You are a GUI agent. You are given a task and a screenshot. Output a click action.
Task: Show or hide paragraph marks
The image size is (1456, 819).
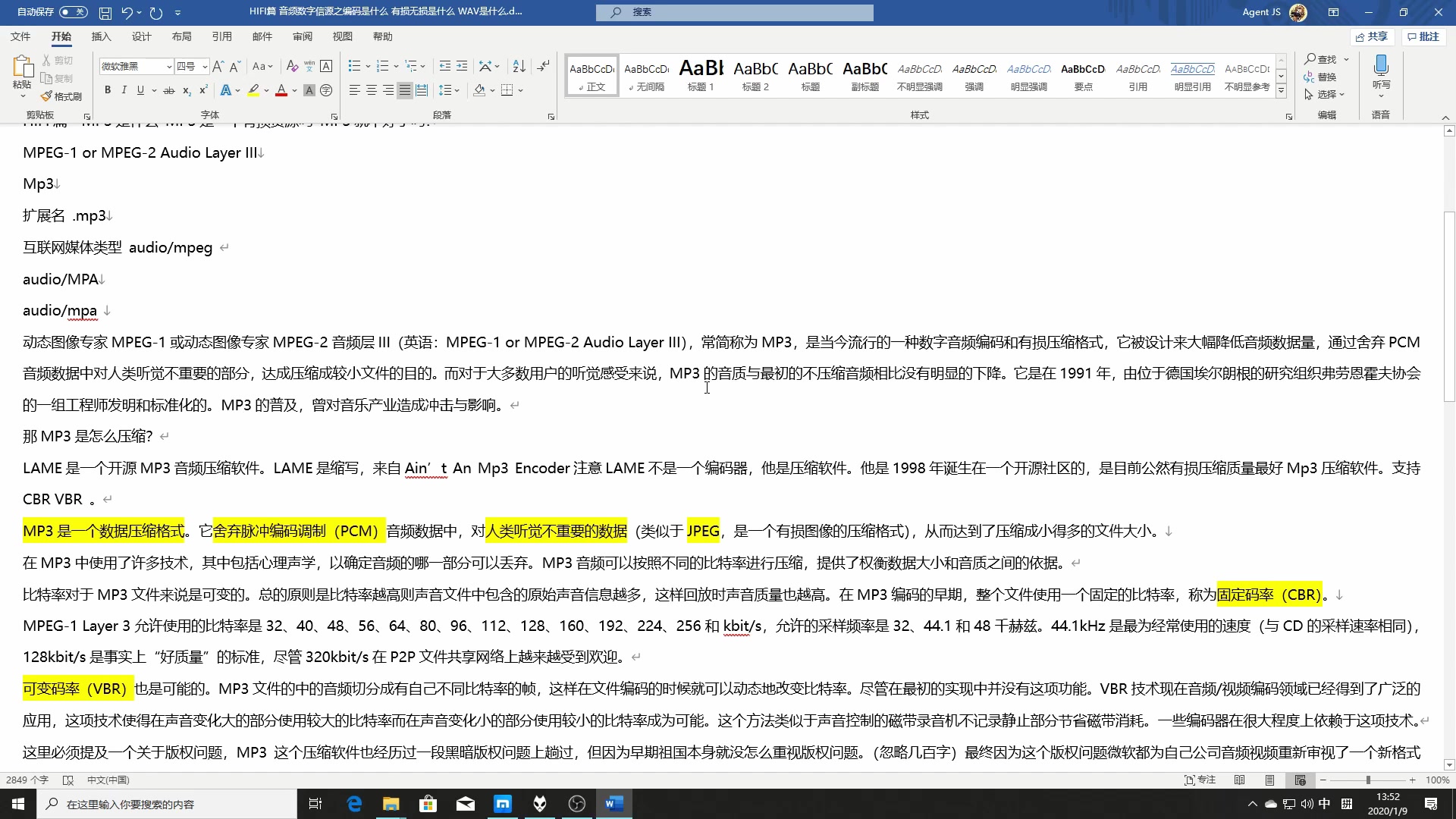[543, 67]
